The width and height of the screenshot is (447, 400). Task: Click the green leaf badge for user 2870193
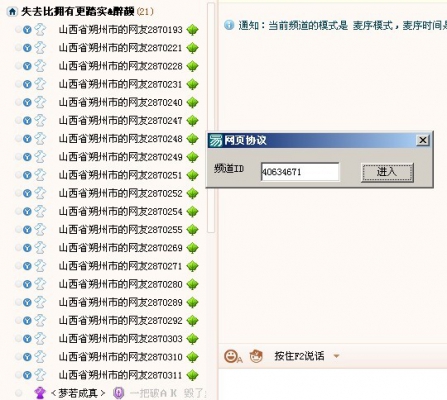pyautogui.click(x=192, y=30)
